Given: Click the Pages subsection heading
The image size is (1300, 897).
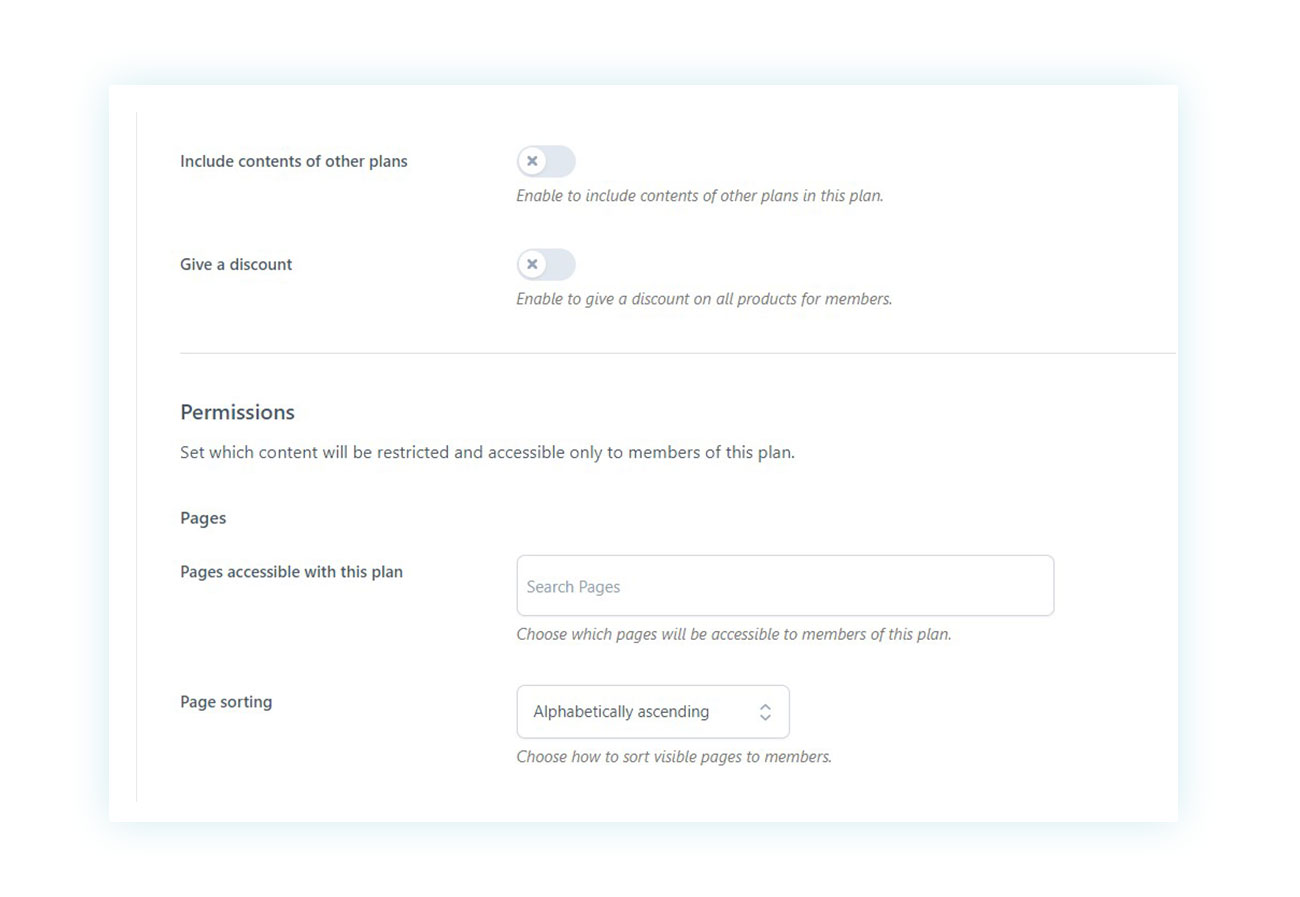Looking at the screenshot, I should pyautogui.click(x=203, y=518).
